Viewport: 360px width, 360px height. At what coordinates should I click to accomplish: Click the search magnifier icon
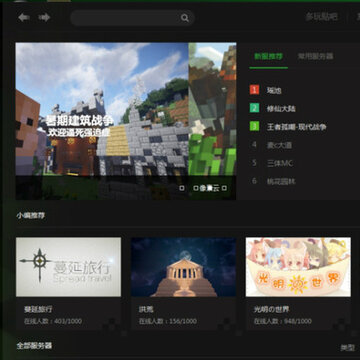(185, 18)
